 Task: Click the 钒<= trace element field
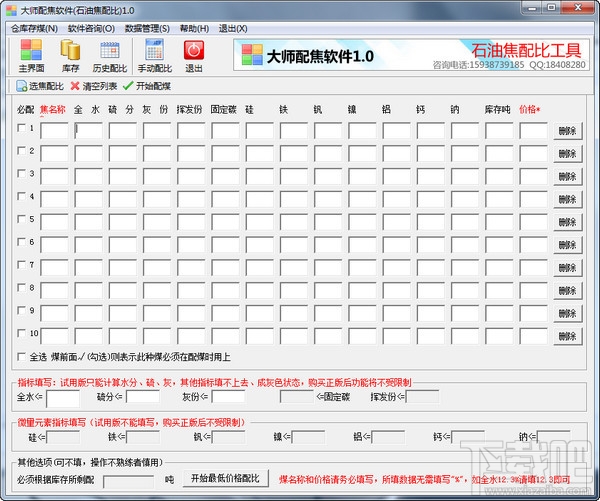tap(228, 437)
